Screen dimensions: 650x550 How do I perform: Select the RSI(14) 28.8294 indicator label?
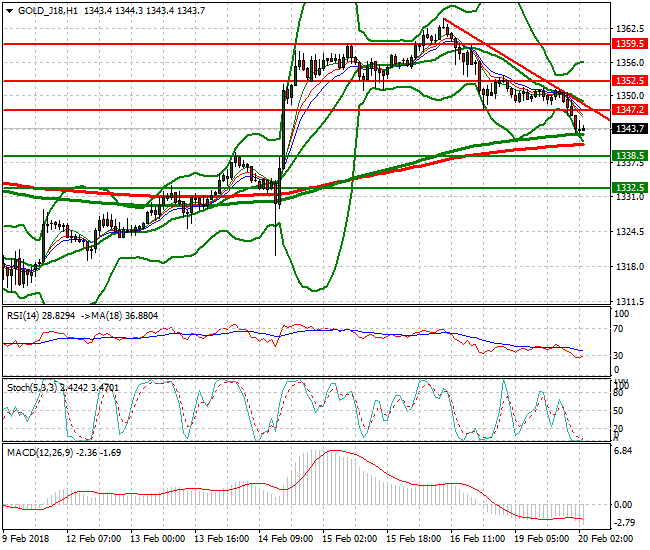pos(41,316)
